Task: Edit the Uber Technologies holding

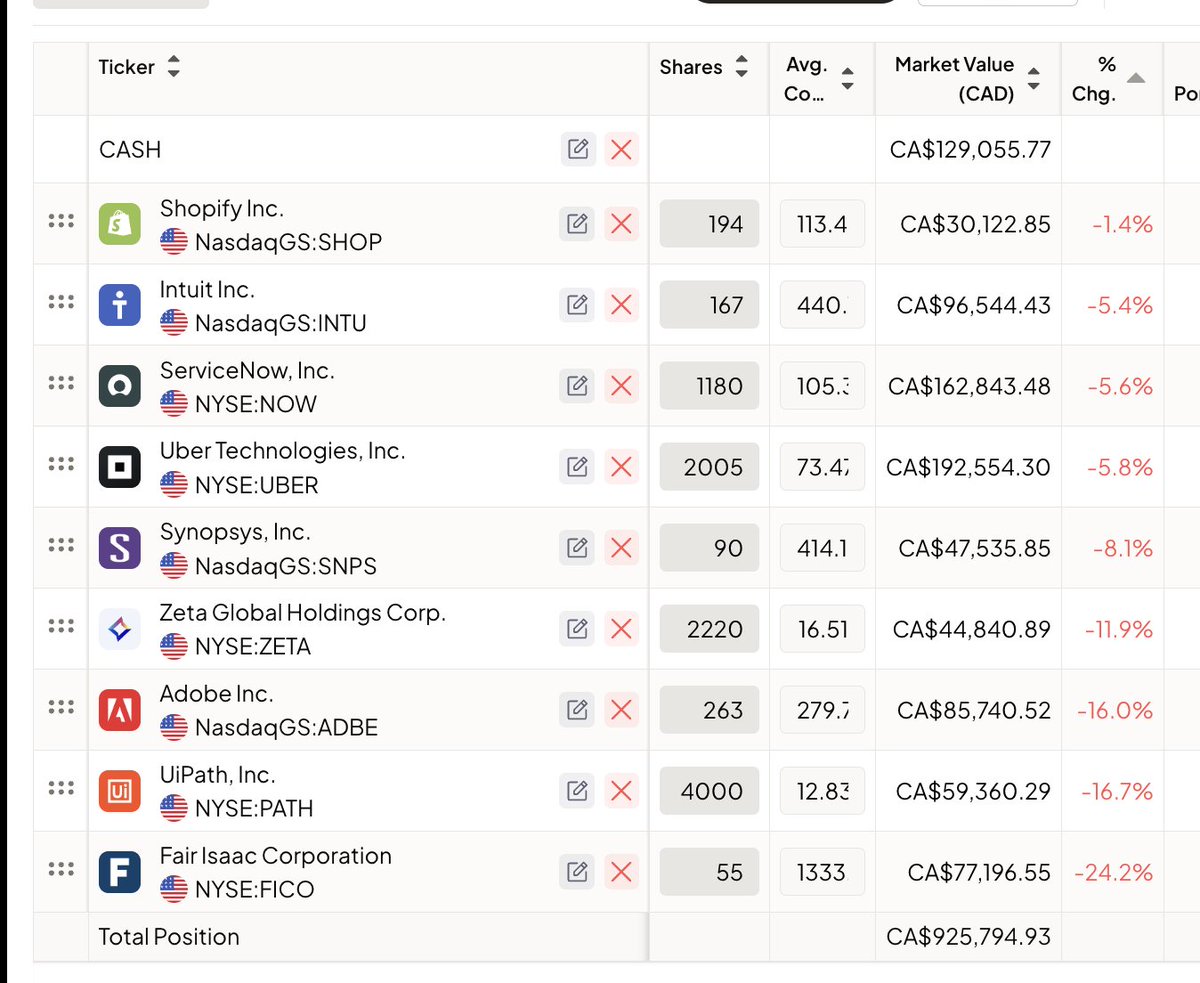Action: (x=577, y=467)
